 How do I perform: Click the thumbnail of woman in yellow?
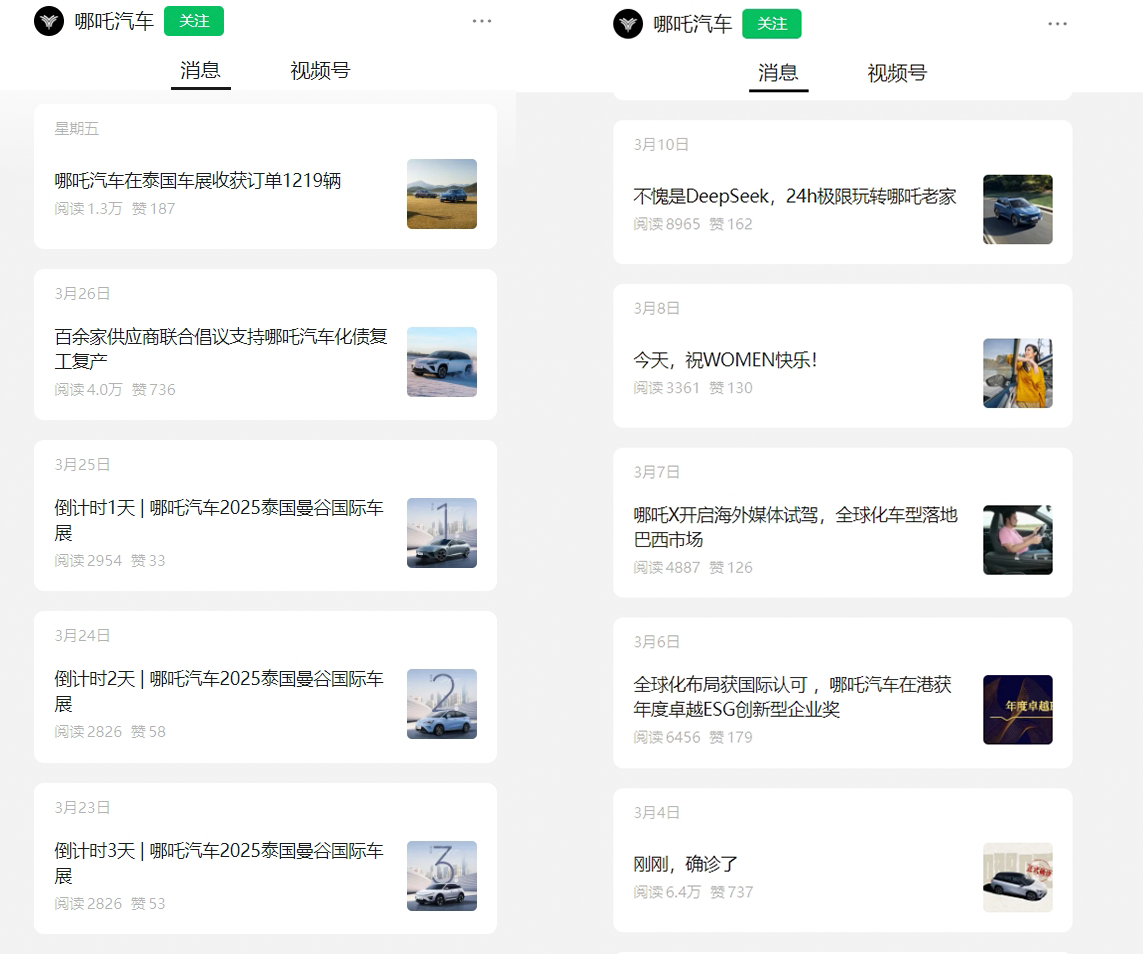[x=1017, y=373]
